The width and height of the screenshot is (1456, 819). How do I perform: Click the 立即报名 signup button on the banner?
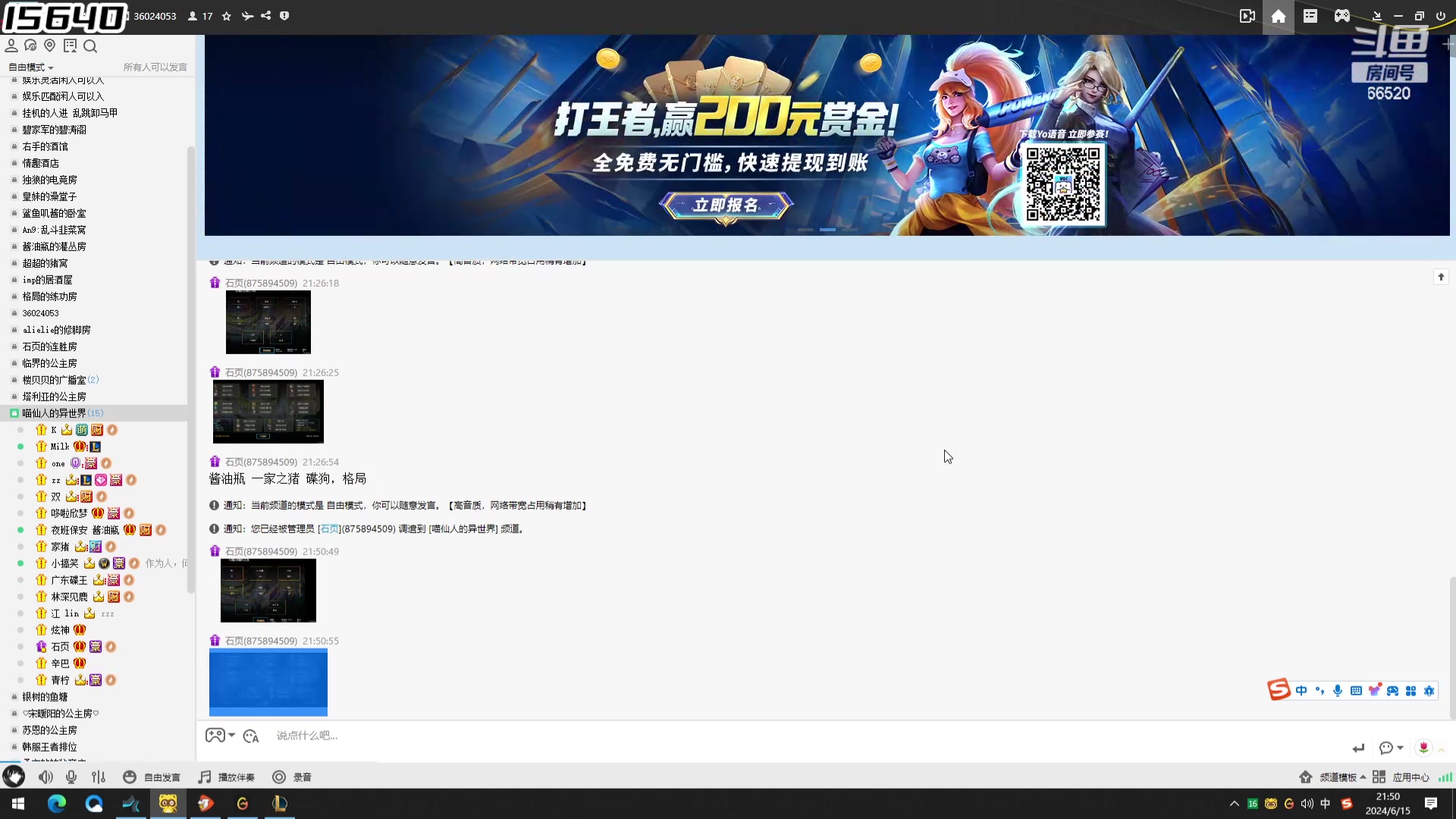[725, 206]
